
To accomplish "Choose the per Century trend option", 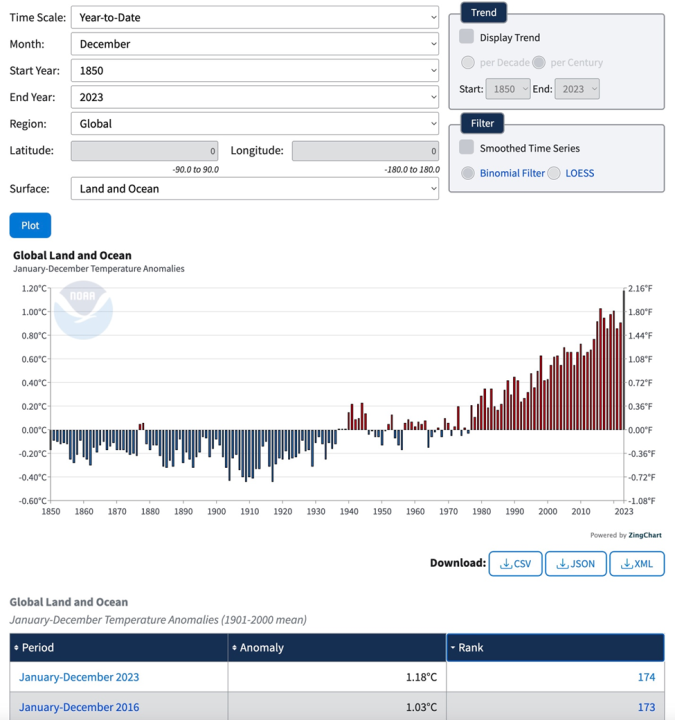I will click(539, 62).
